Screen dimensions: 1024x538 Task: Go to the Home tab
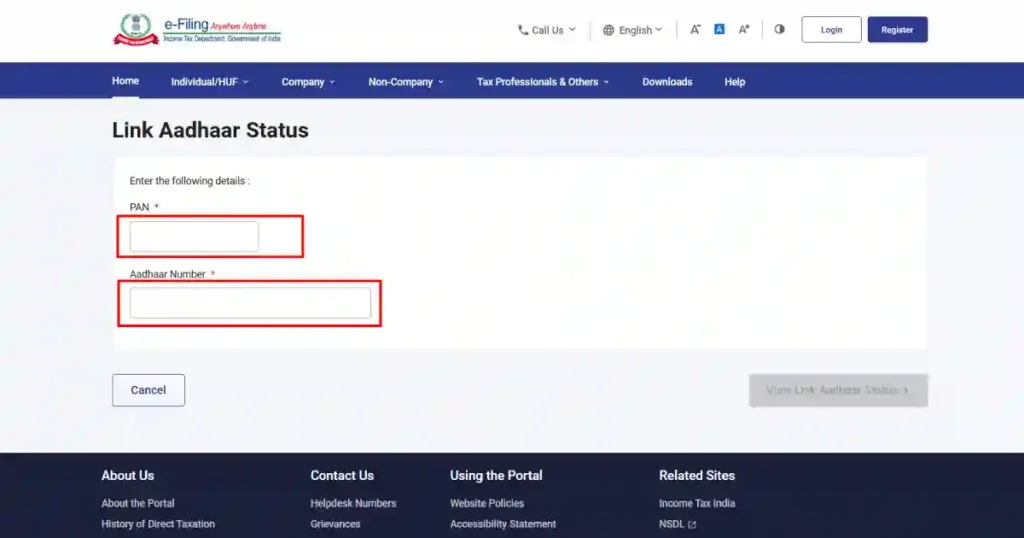[125, 81]
